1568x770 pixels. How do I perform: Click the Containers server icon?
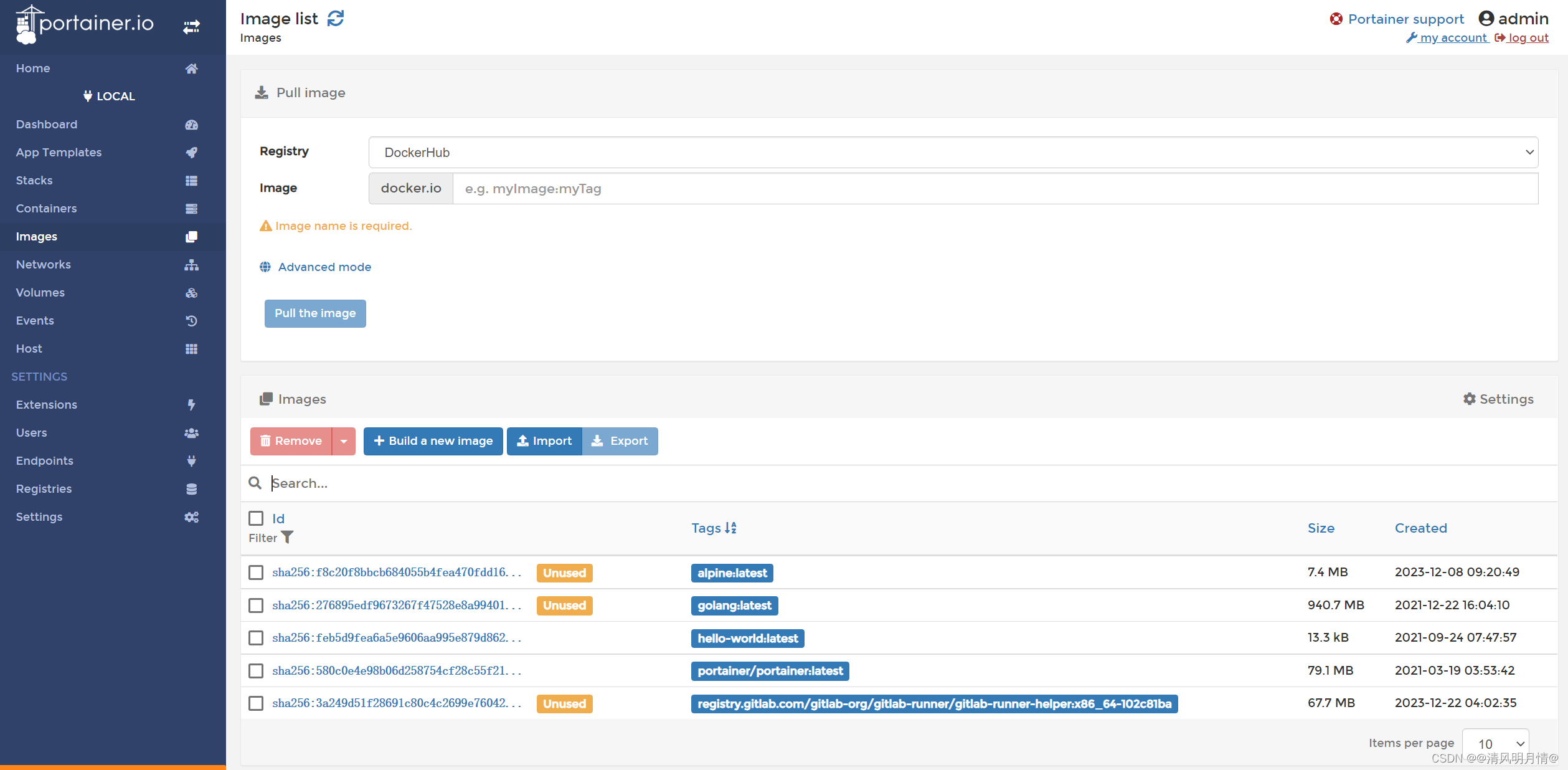[191, 209]
